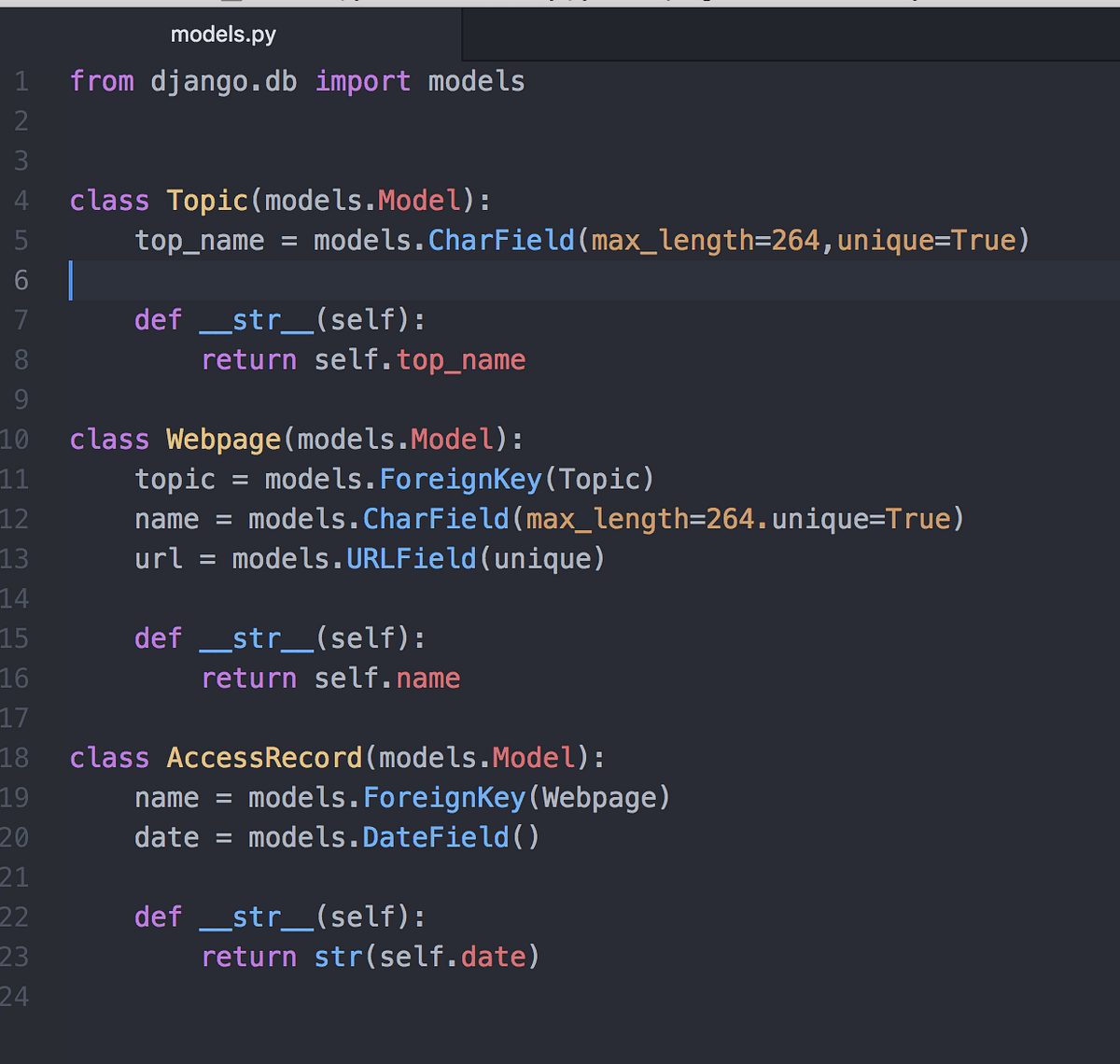
Task: Click the URLField call on line 13
Action: (411, 558)
